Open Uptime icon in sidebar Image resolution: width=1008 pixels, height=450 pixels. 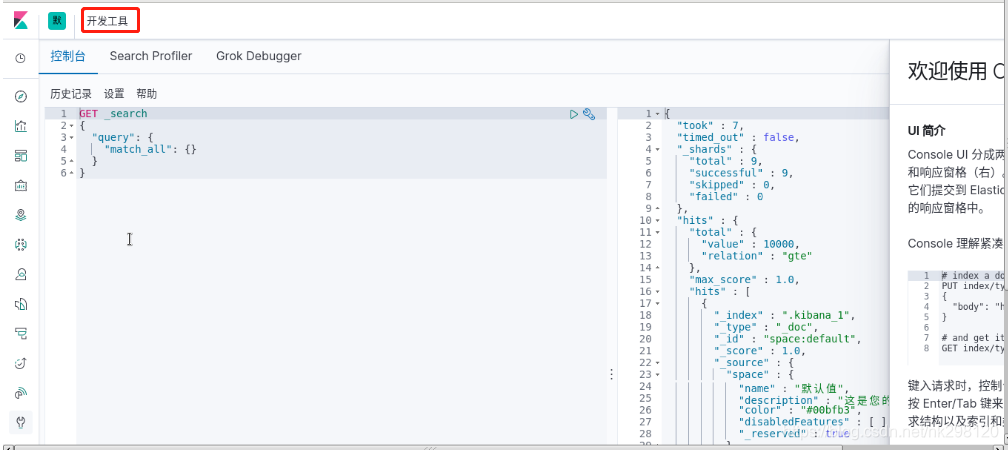tap(21, 363)
